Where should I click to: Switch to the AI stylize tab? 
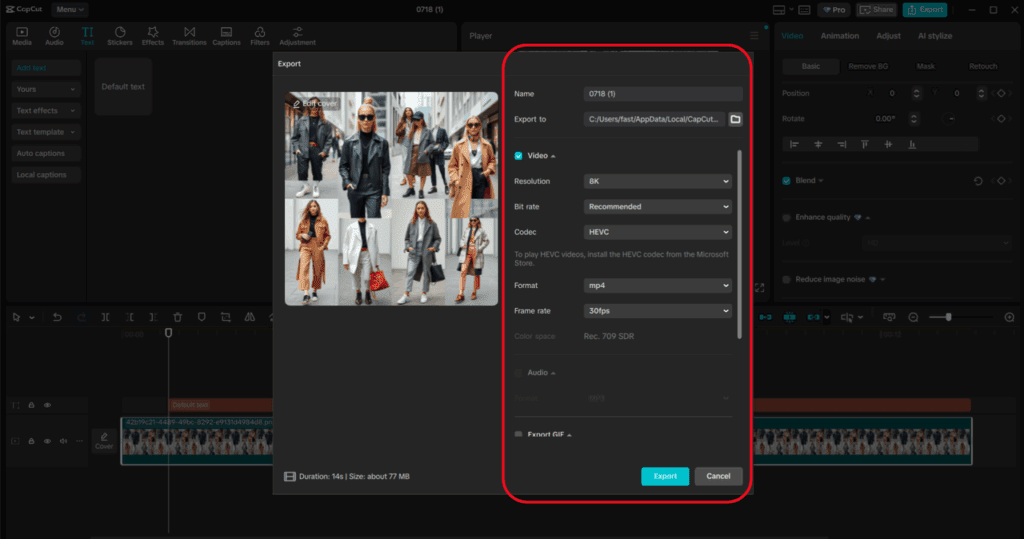[935, 36]
